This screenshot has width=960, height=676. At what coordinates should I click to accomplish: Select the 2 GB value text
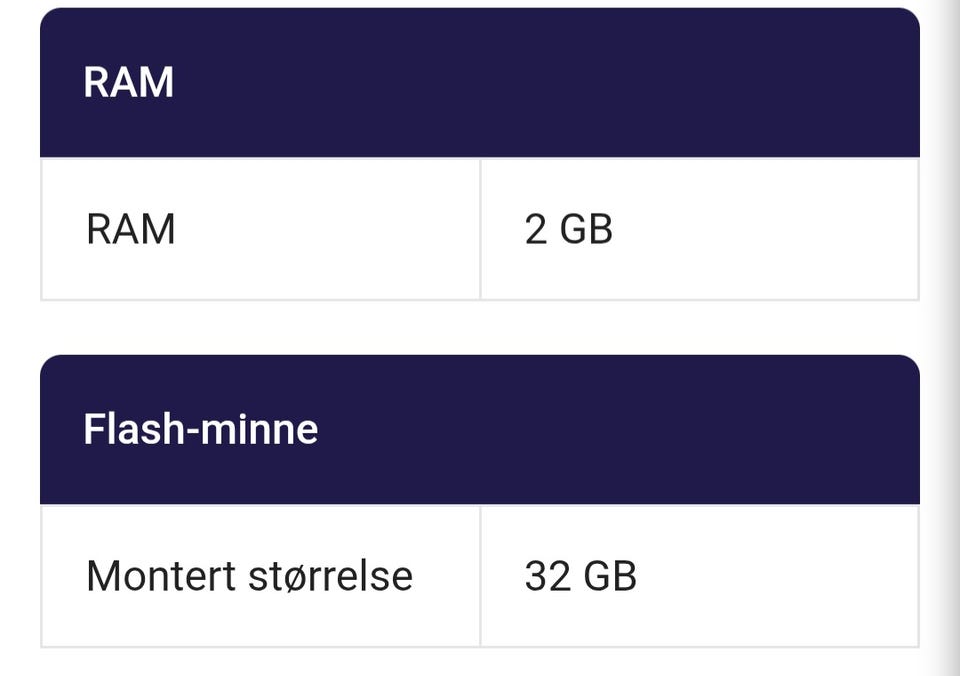[x=568, y=230]
